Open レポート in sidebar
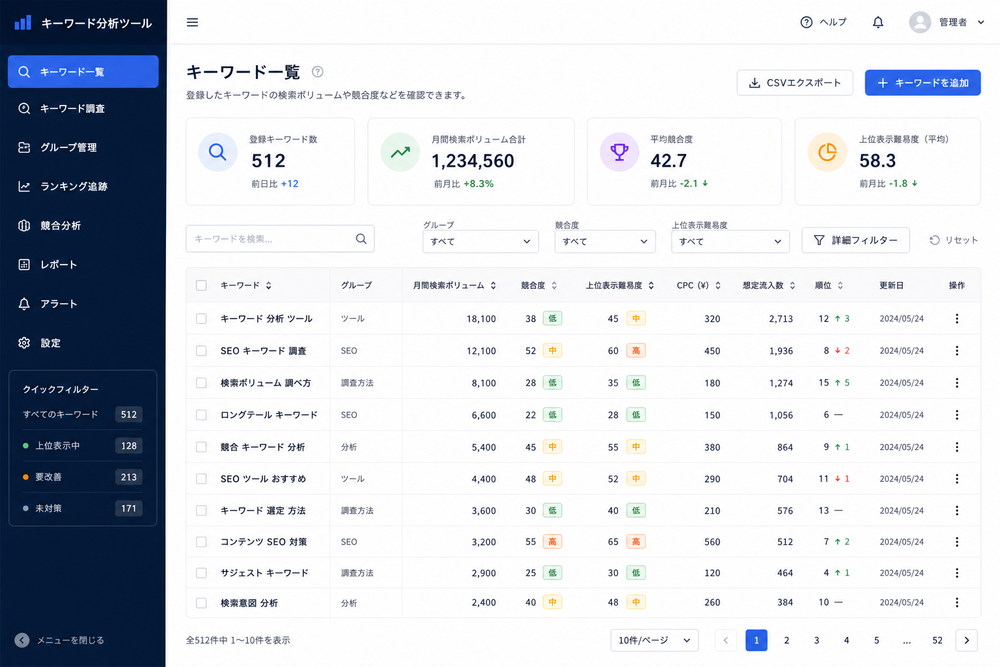The width and height of the screenshot is (1000, 667). (x=83, y=265)
